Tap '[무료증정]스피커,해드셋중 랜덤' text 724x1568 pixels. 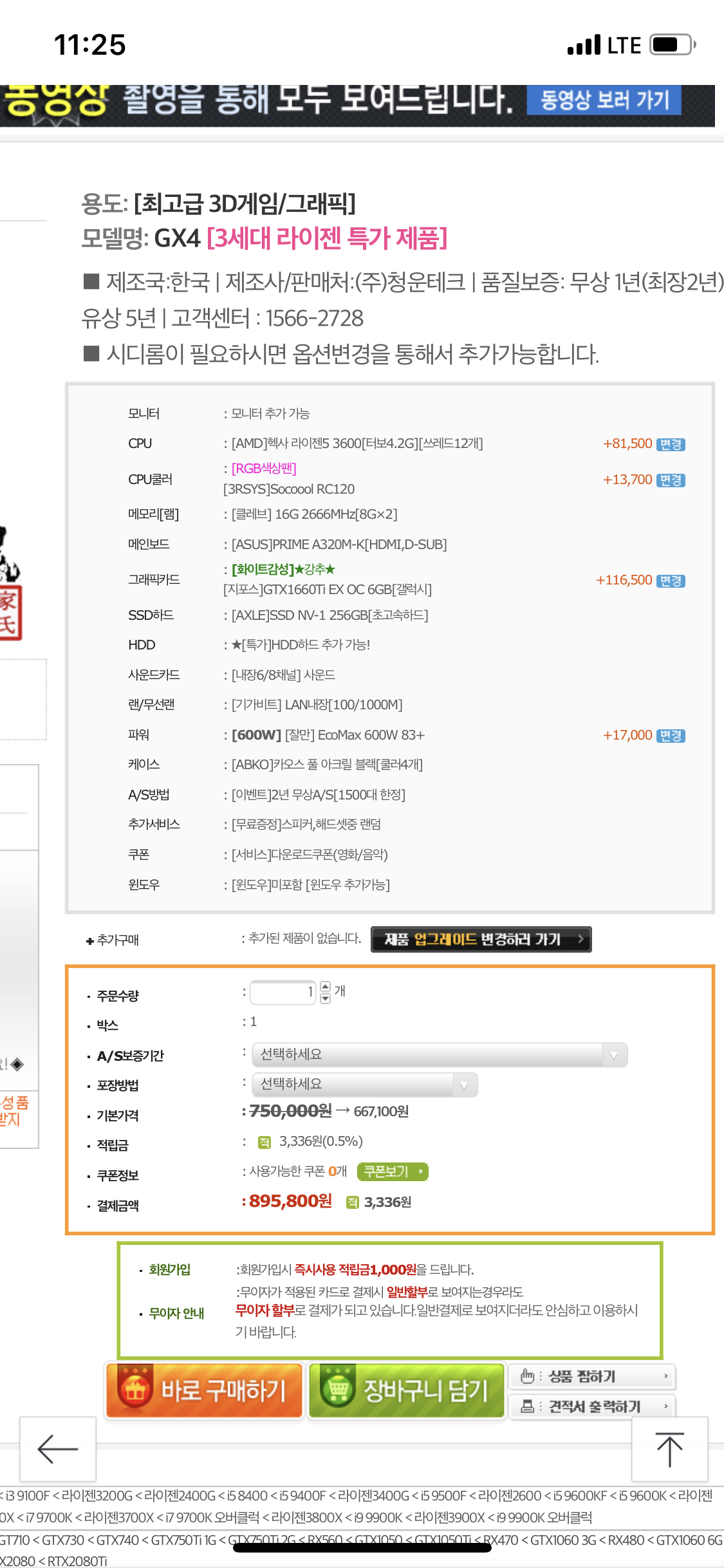click(x=306, y=825)
